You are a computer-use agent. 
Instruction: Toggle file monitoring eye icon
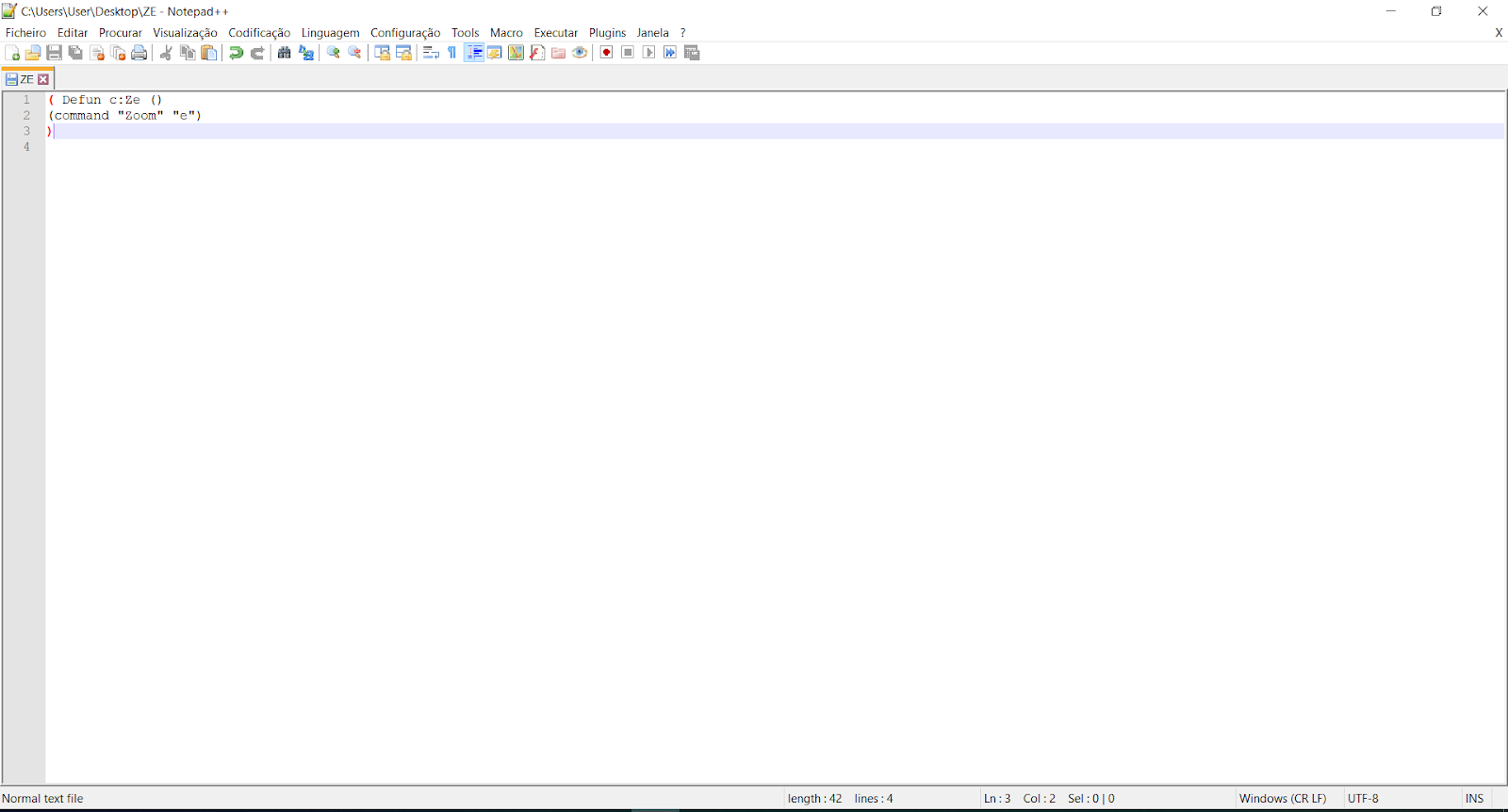pos(580,53)
